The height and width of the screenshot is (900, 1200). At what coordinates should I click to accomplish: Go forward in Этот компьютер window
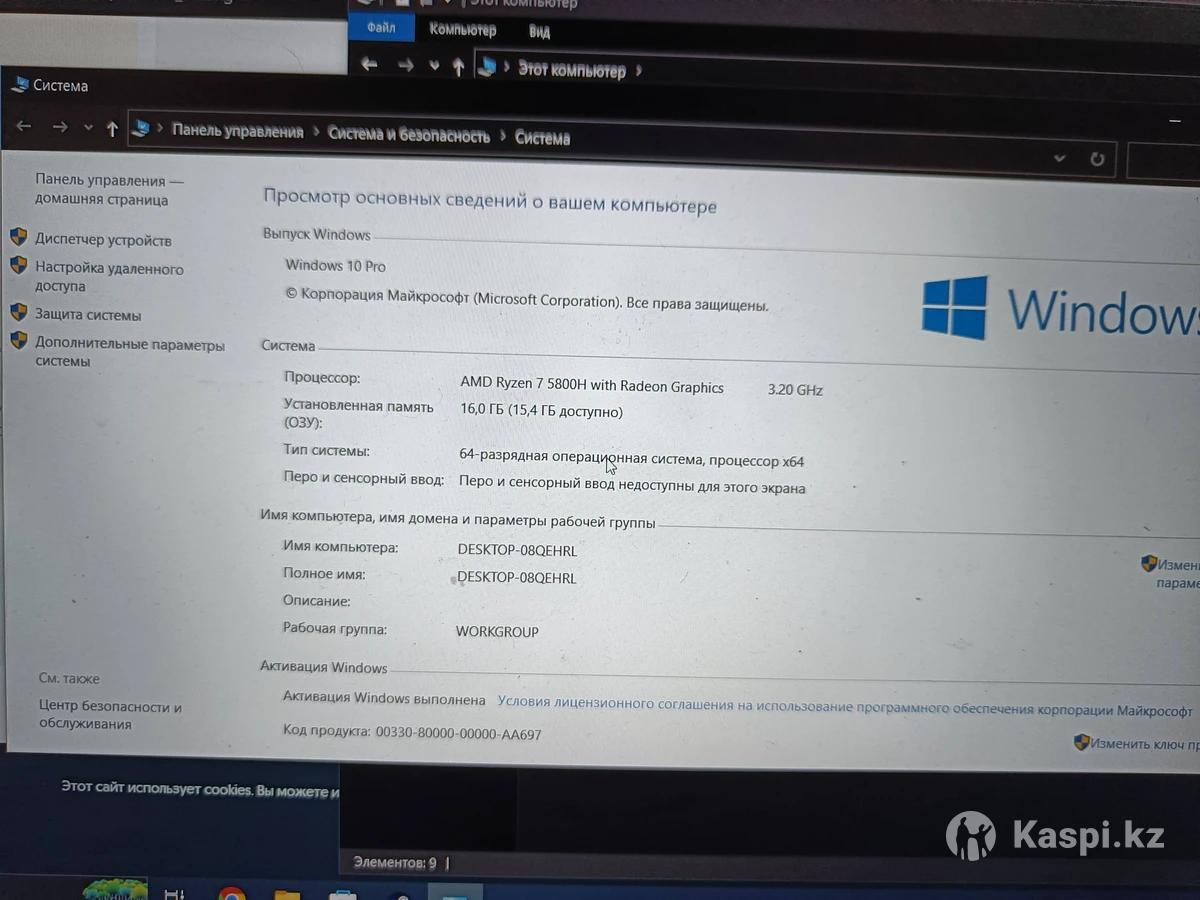(405, 65)
